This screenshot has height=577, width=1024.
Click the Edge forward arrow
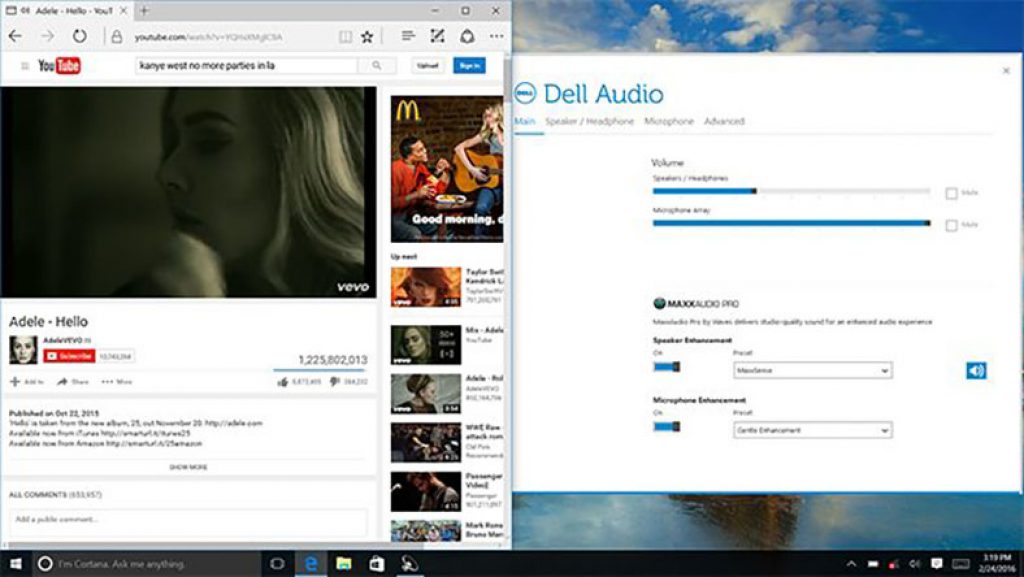[48, 37]
